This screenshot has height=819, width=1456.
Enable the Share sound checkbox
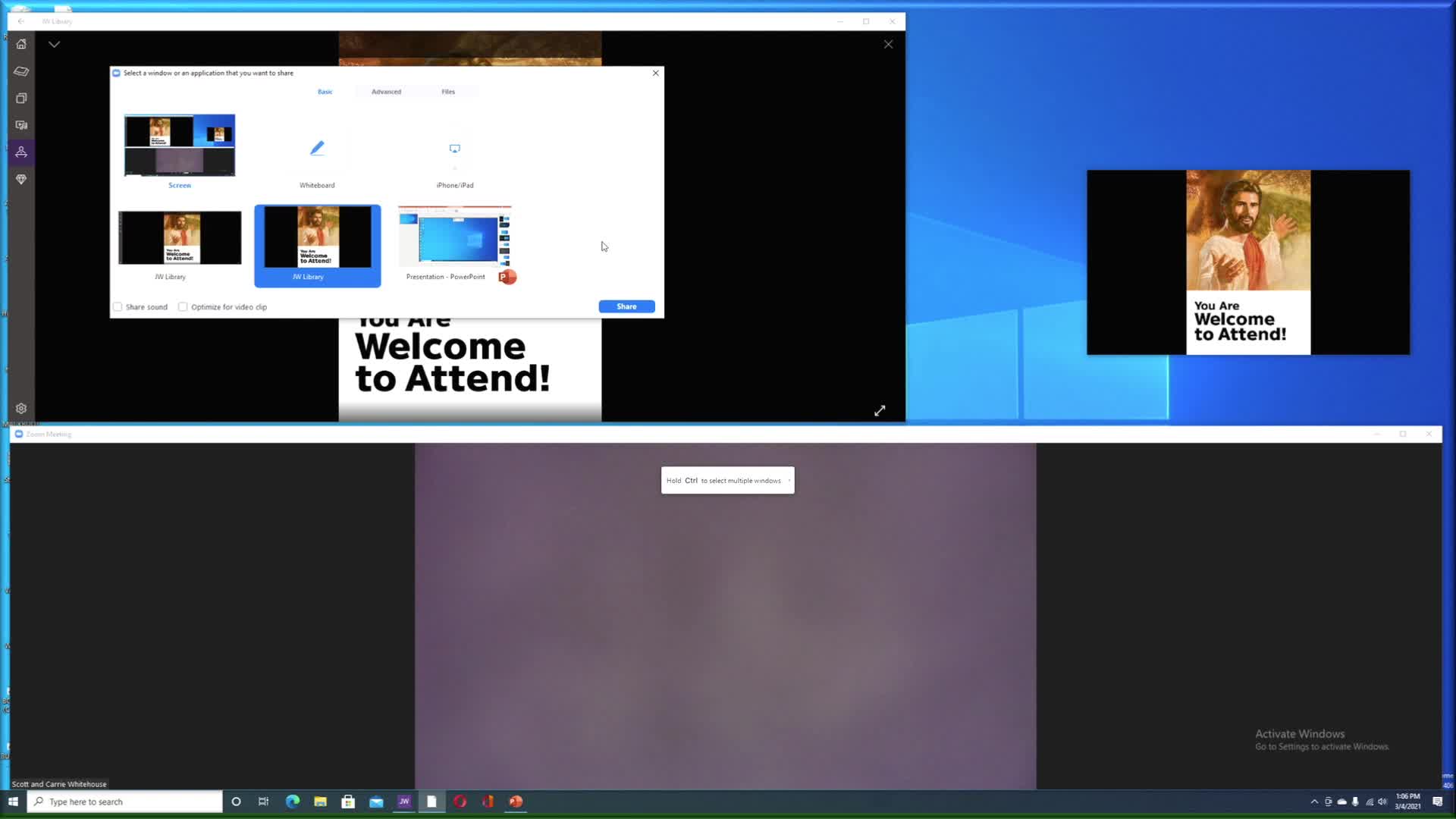coord(118,306)
